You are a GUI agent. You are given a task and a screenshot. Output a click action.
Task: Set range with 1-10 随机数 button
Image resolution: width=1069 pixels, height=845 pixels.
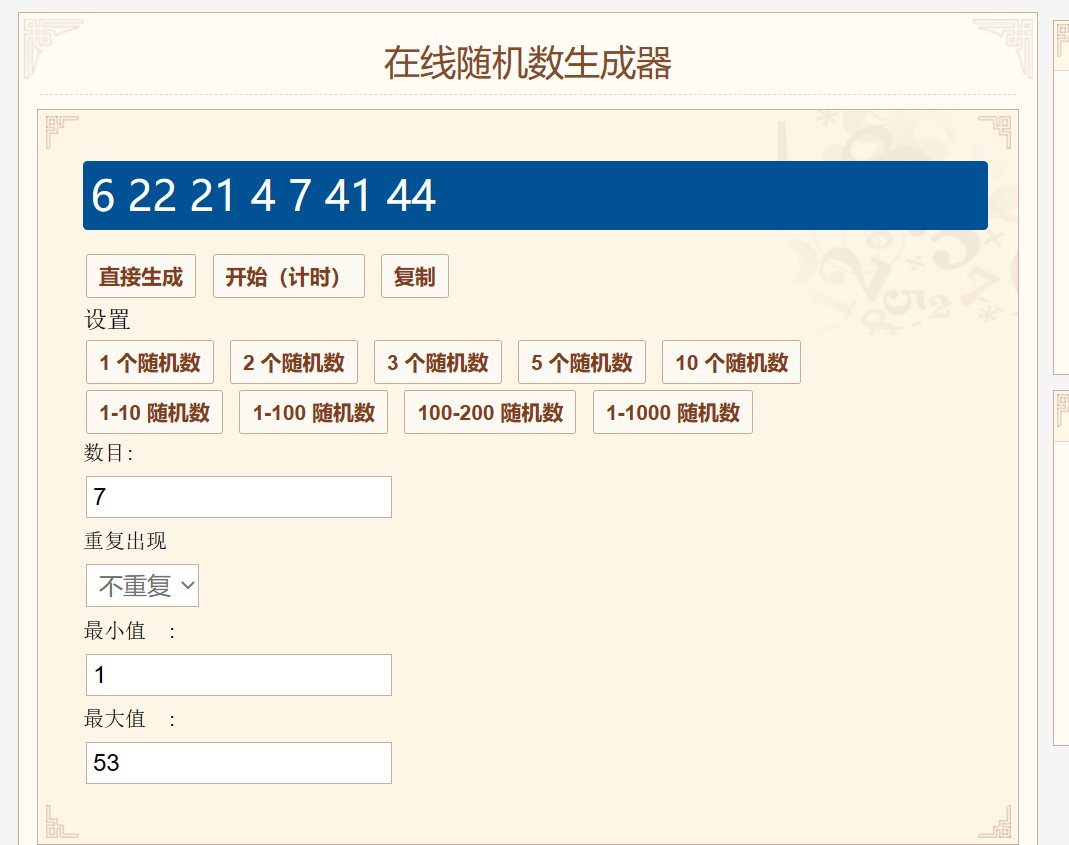tap(155, 412)
